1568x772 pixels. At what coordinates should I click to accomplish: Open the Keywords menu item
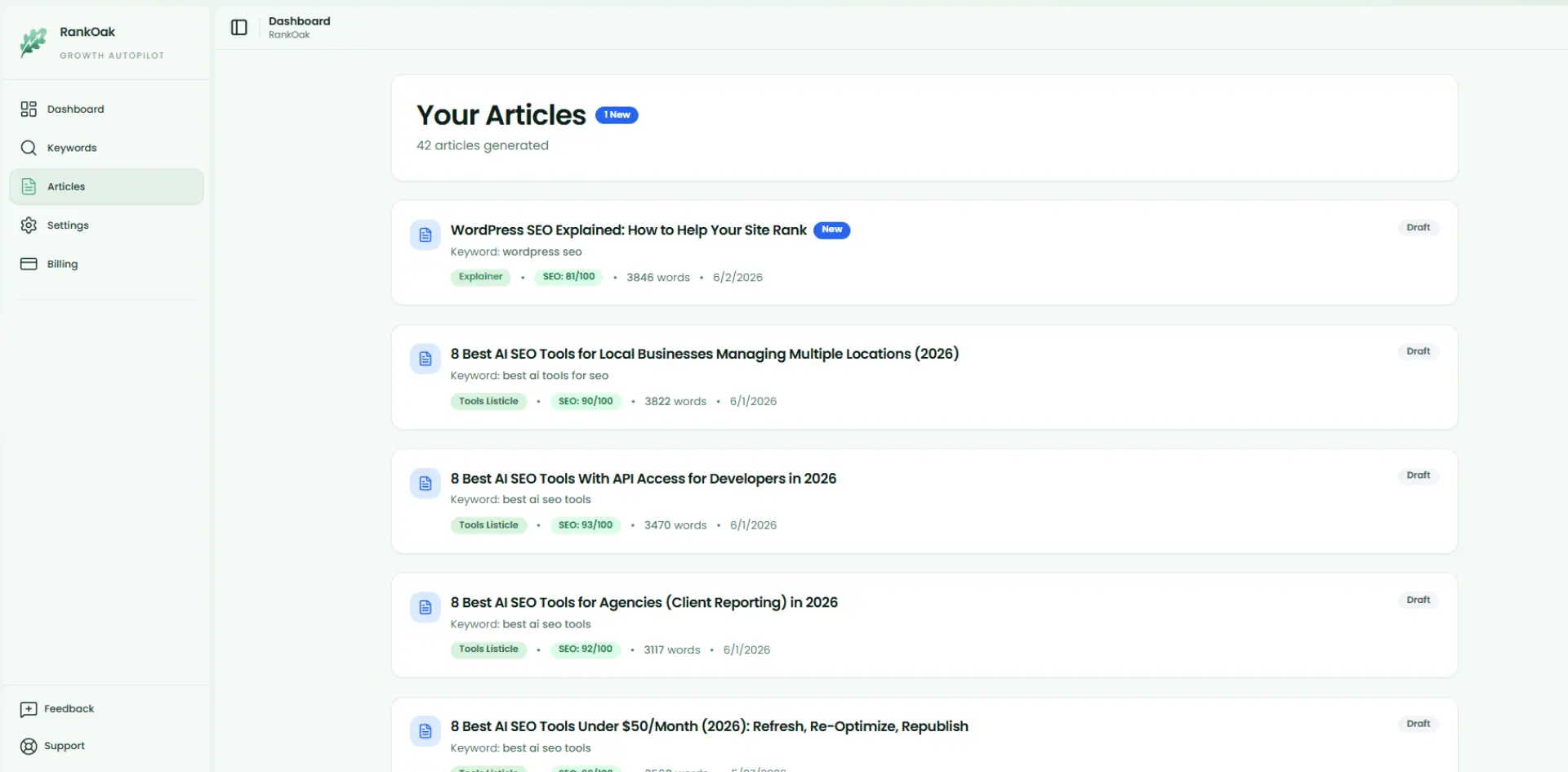click(x=106, y=148)
